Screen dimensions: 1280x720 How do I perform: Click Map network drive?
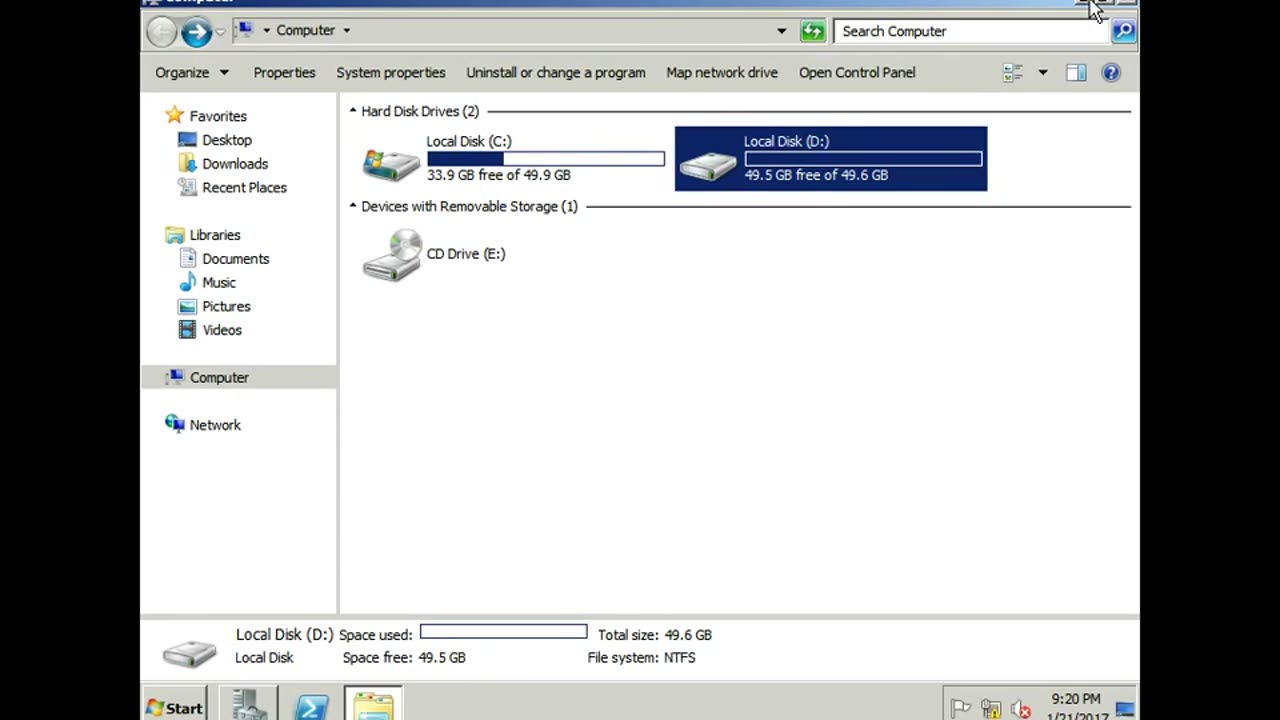coord(722,72)
